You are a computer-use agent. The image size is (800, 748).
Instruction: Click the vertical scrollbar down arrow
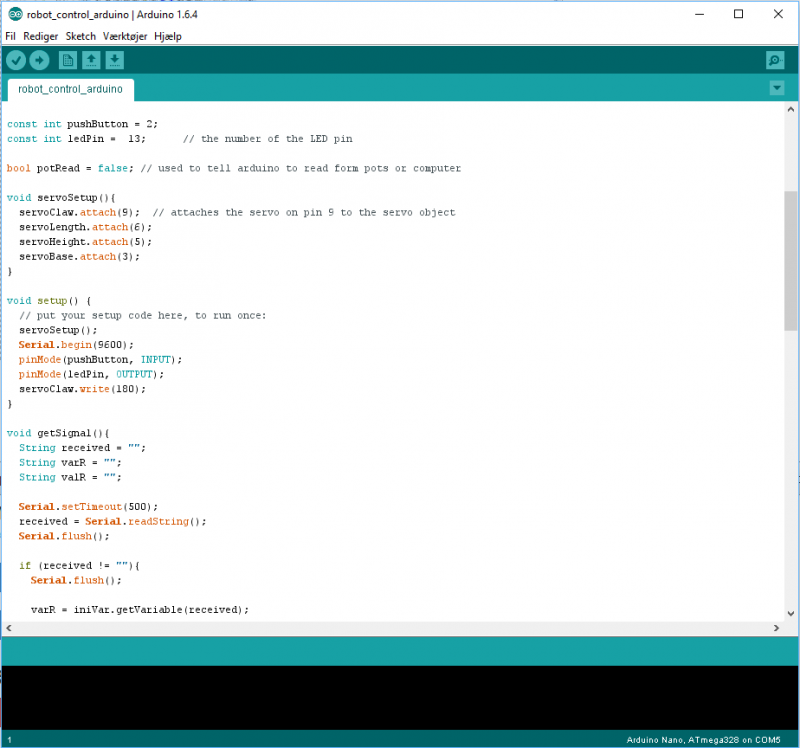coord(790,614)
